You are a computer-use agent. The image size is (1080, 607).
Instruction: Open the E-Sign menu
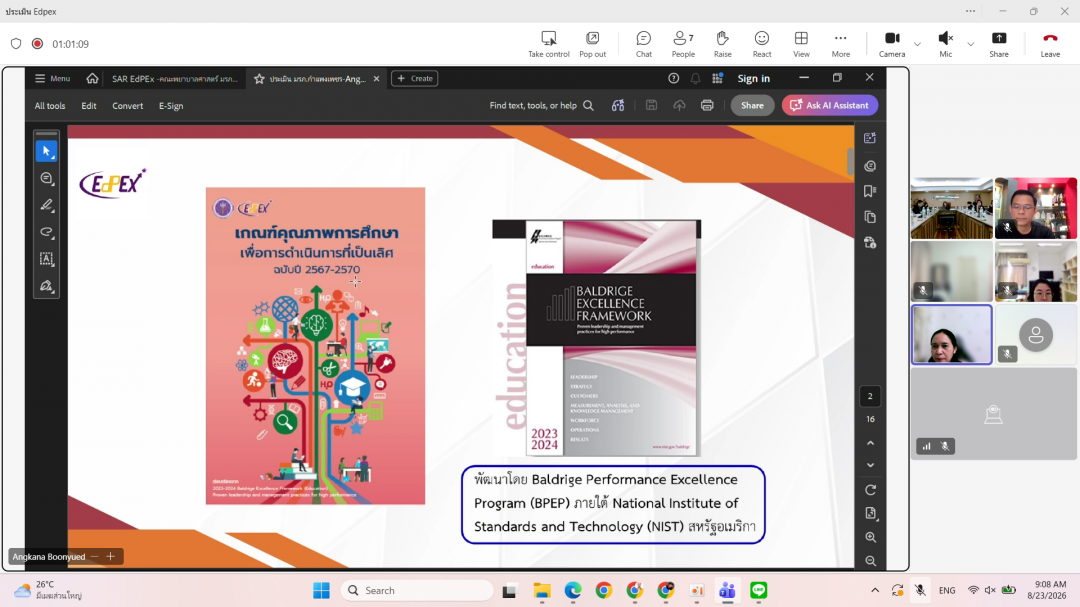point(171,105)
